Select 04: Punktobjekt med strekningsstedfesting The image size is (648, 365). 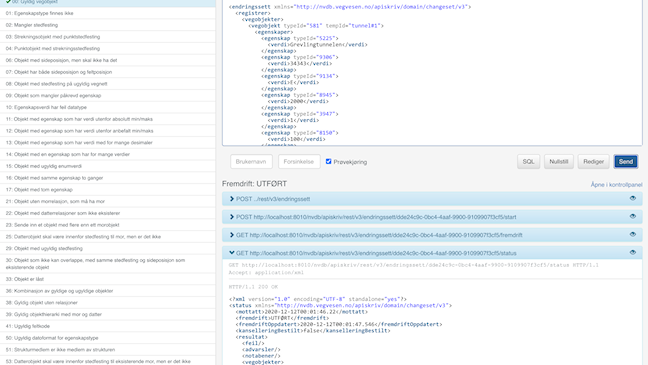pyautogui.click(x=107, y=49)
